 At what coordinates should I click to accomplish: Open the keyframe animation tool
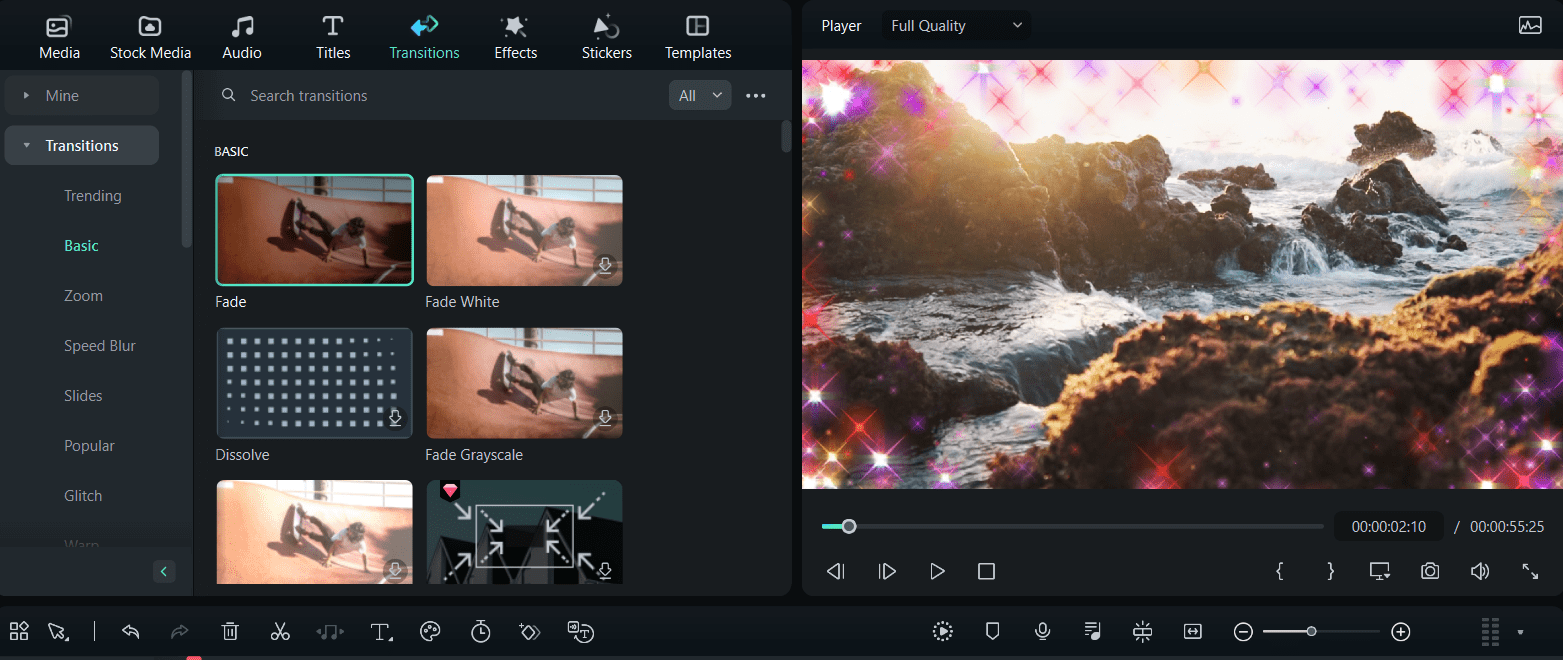(530, 631)
